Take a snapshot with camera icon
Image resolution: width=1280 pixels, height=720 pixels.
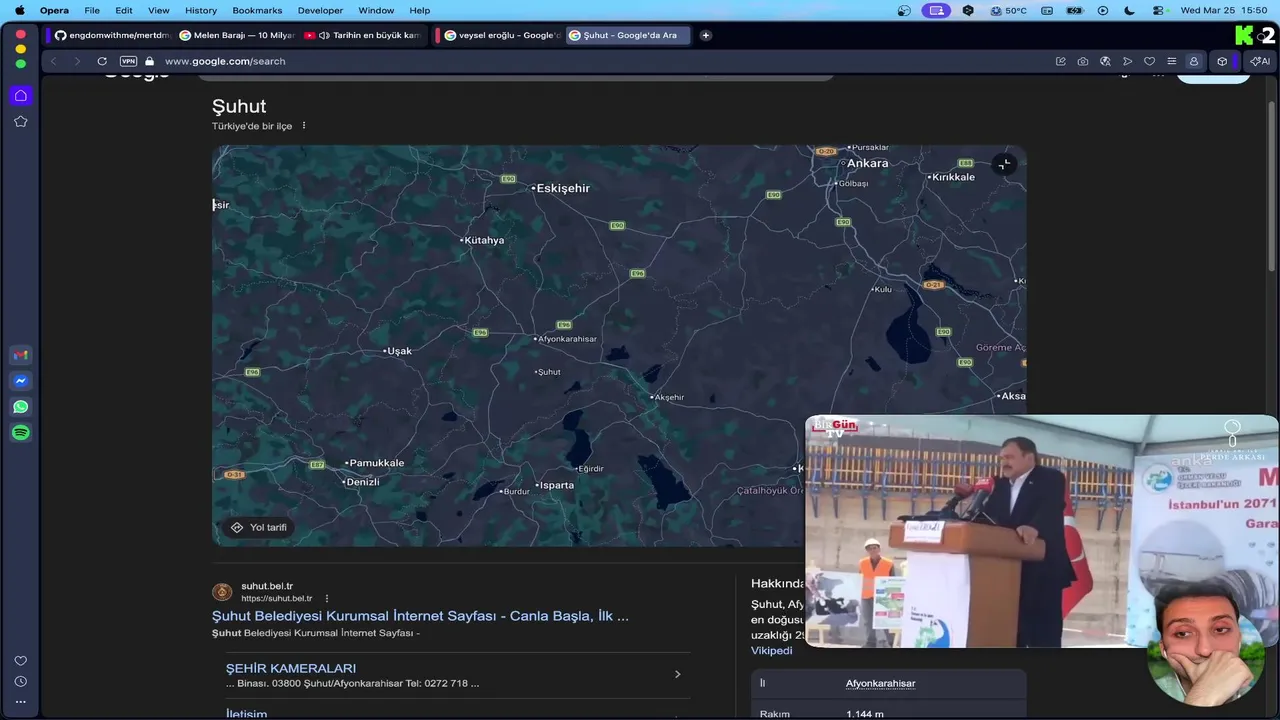click(x=1083, y=61)
